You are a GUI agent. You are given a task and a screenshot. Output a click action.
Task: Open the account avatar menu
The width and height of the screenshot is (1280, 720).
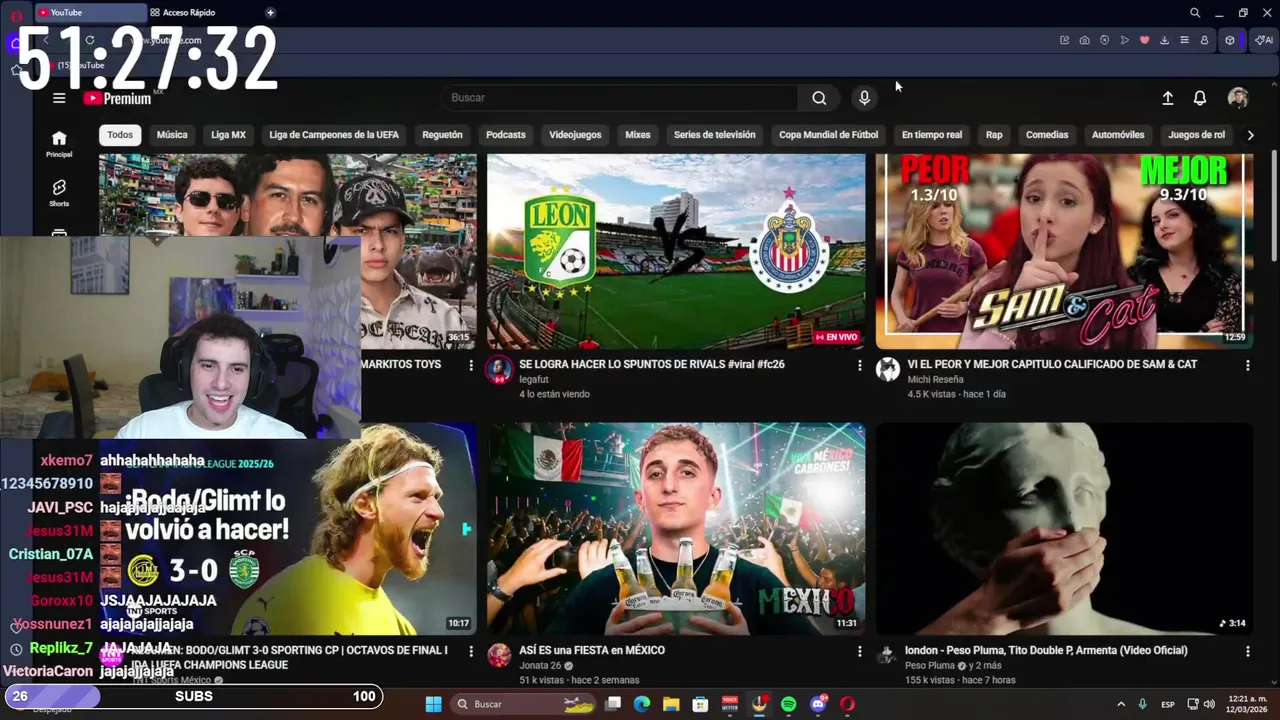1238,98
